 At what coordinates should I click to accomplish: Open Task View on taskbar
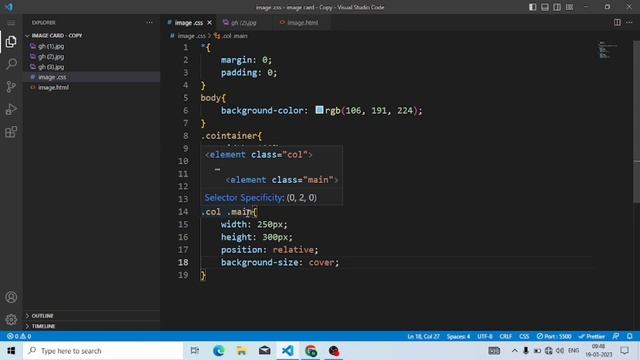195,351
